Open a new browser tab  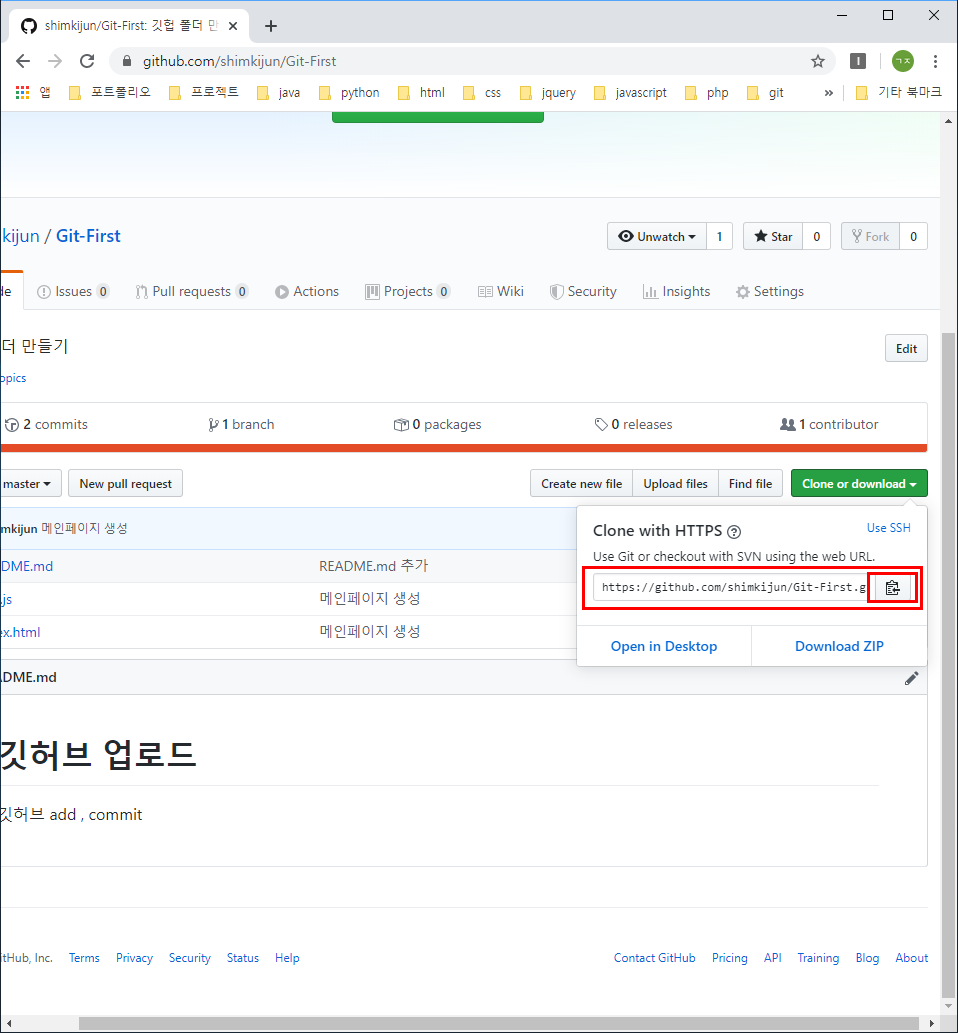click(271, 26)
